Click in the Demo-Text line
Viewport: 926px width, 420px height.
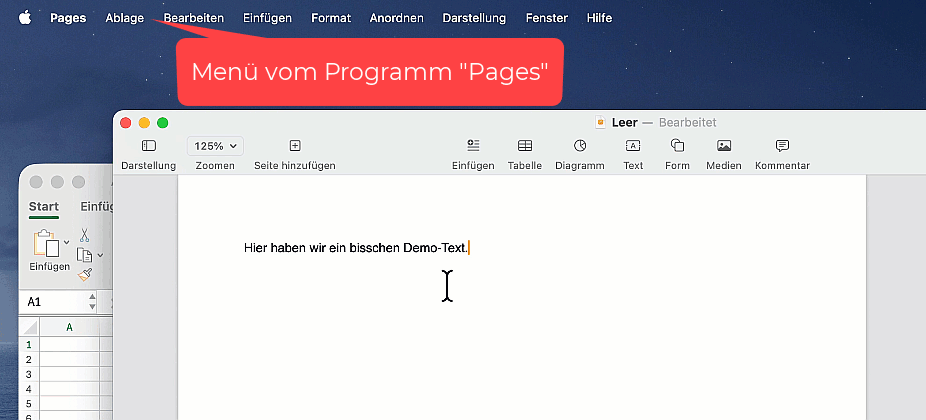point(356,248)
